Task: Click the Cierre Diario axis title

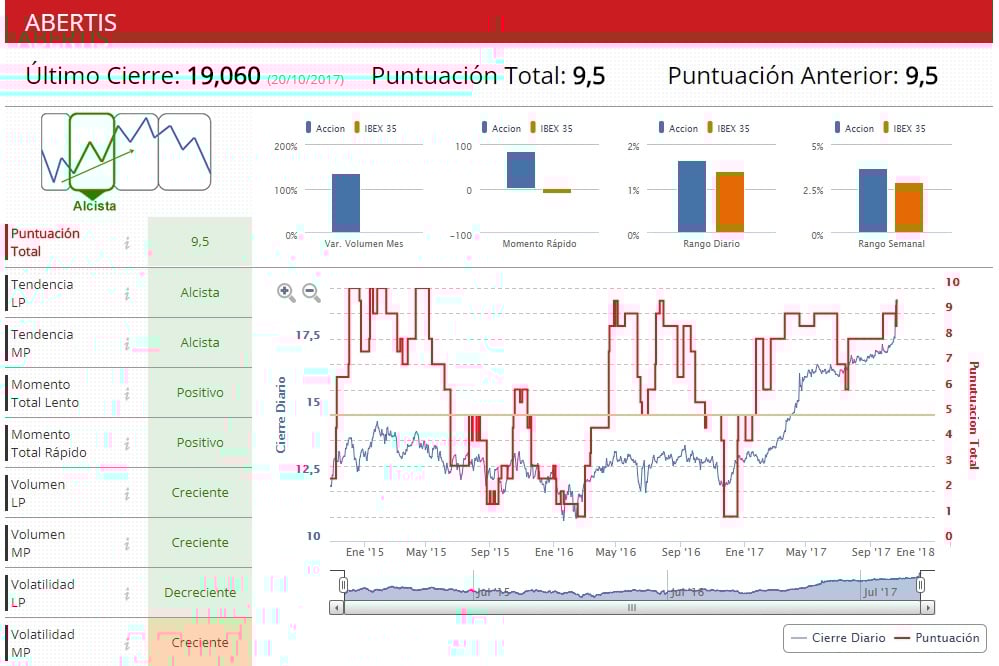Action: pos(280,415)
